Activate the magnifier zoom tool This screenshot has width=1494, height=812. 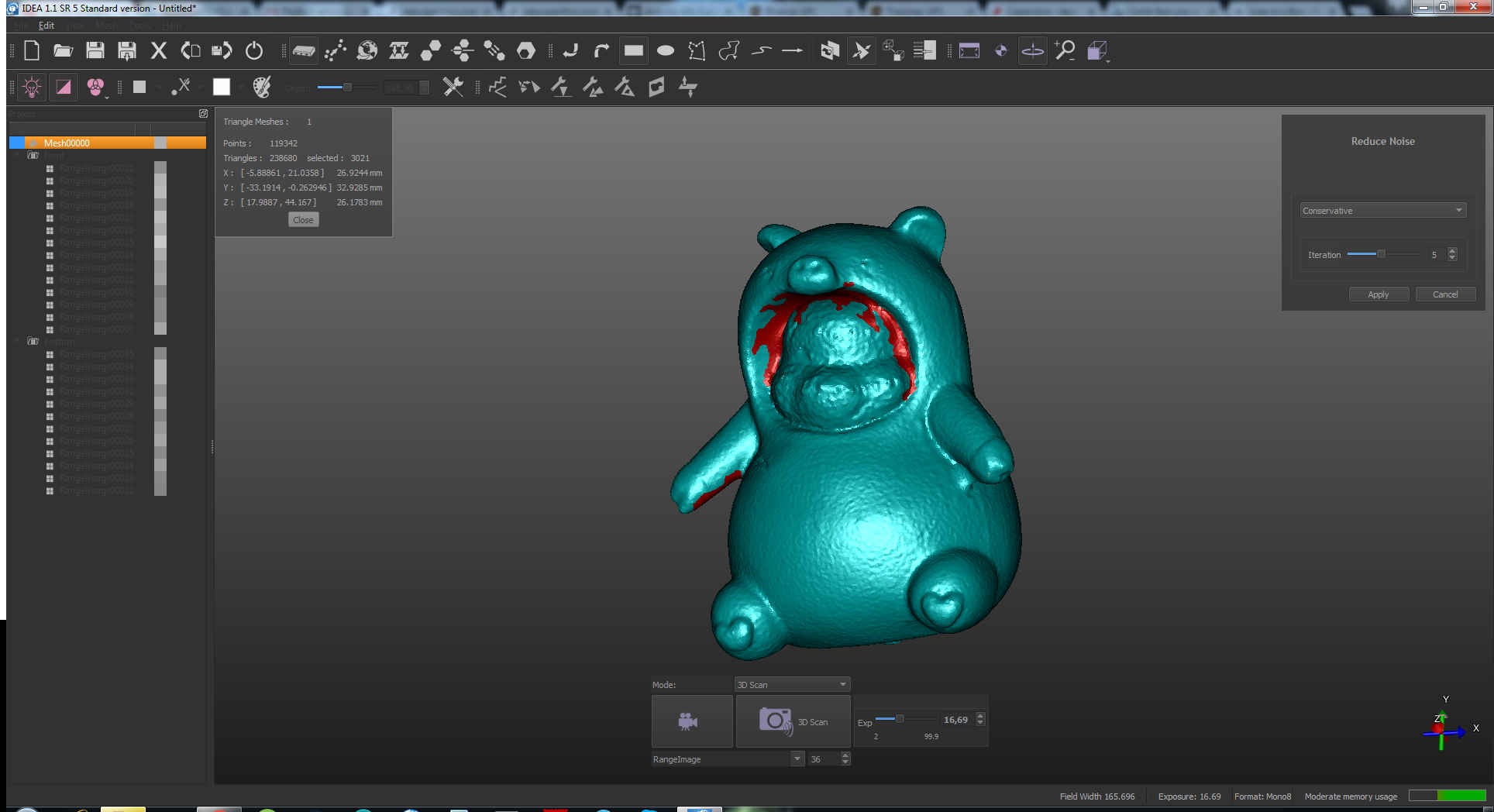(1065, 51)
